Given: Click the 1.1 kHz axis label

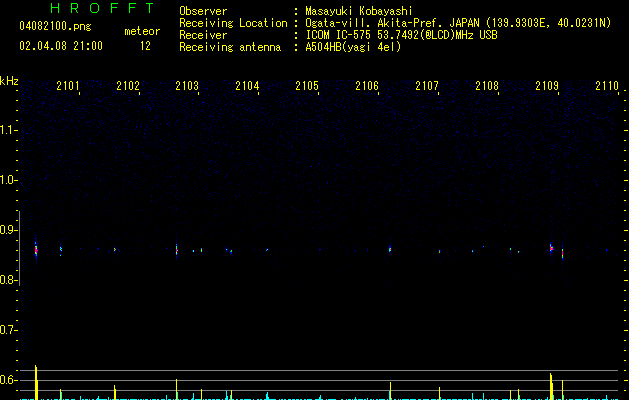Looking at the screenshot, I should pyautogui.click(x=8, y=130).
